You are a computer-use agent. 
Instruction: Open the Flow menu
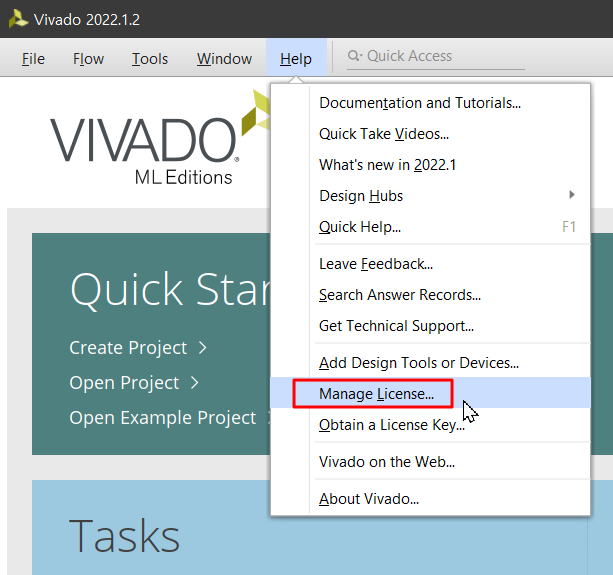click(88, 59)
